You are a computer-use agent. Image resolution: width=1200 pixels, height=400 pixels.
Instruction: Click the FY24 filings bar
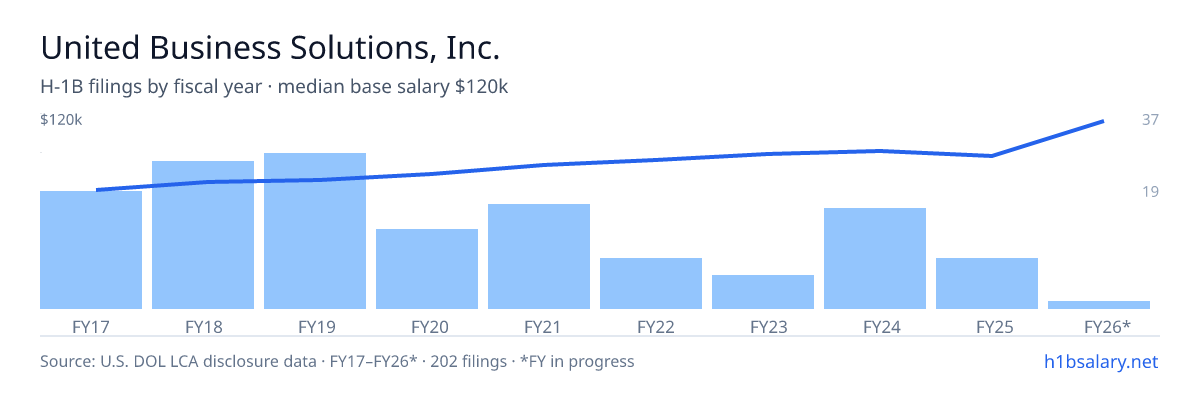point(875,258)
